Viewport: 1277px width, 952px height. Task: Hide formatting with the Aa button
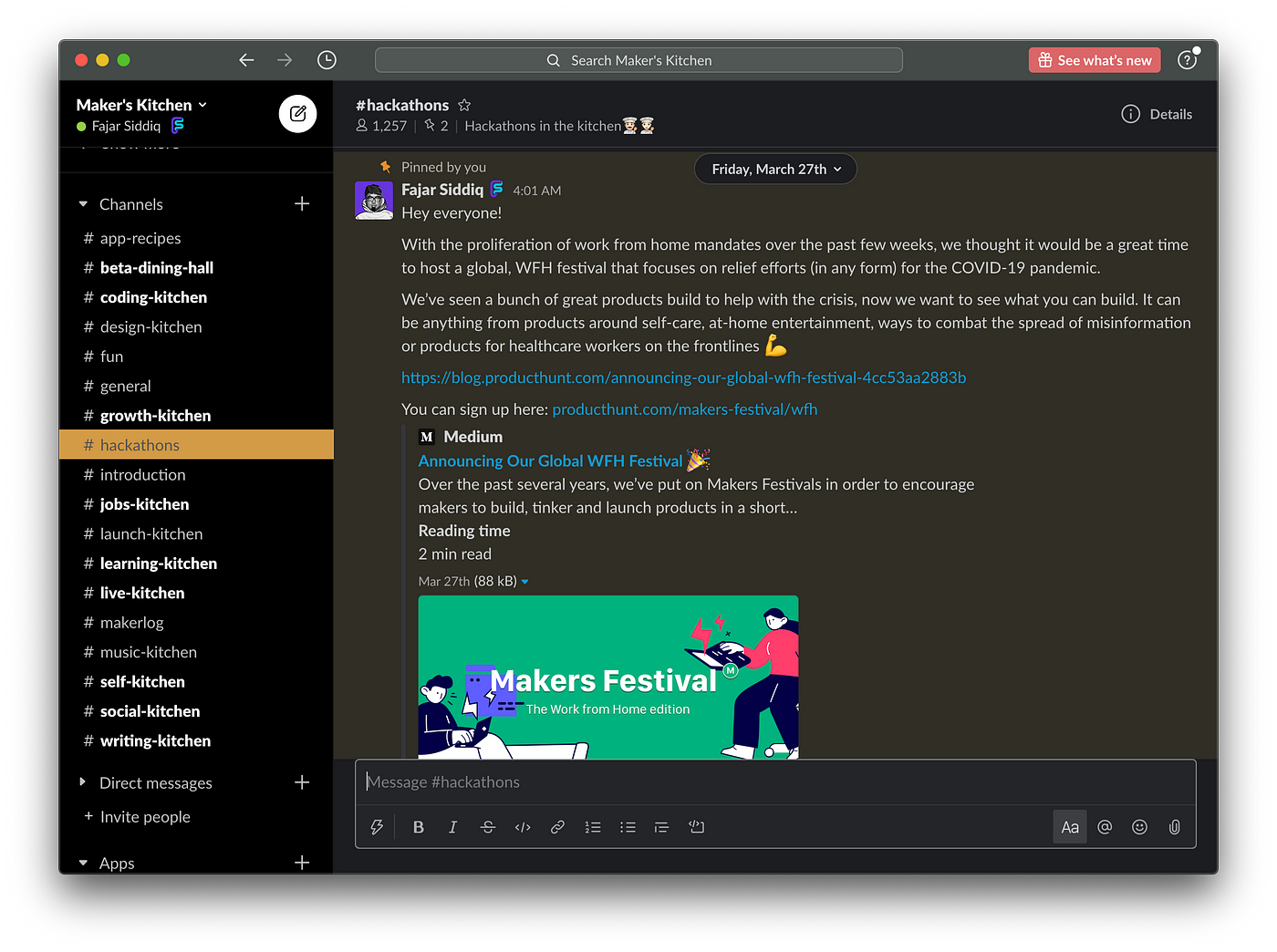1070,827
